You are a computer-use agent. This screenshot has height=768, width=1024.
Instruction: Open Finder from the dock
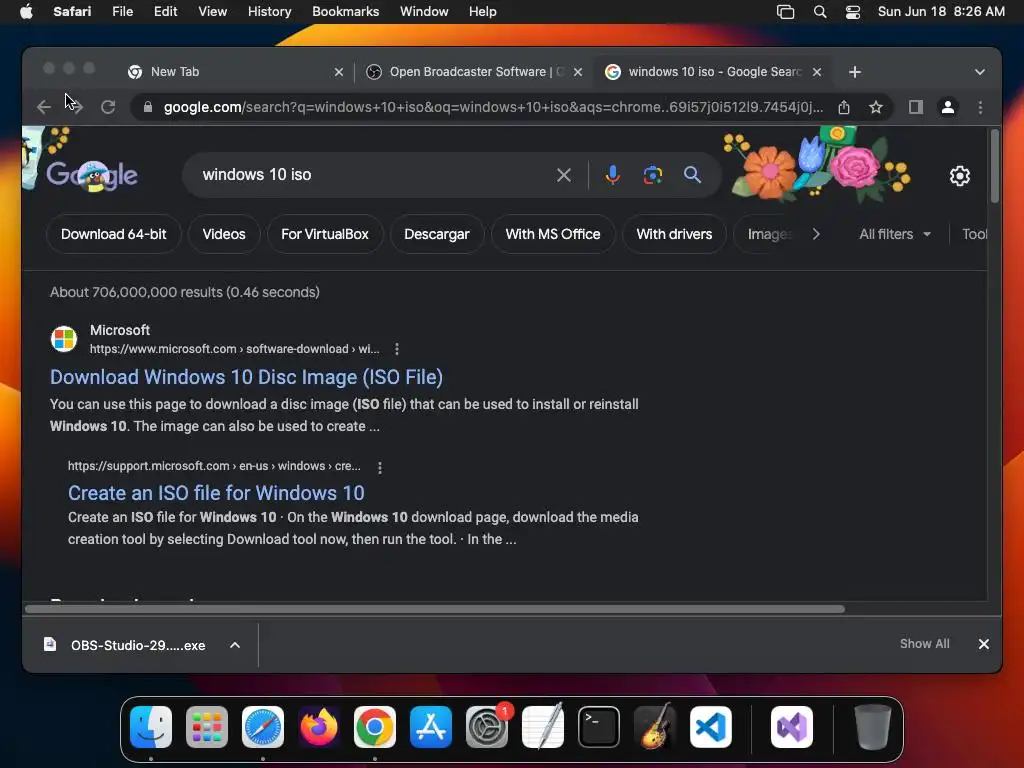point(151,727)
